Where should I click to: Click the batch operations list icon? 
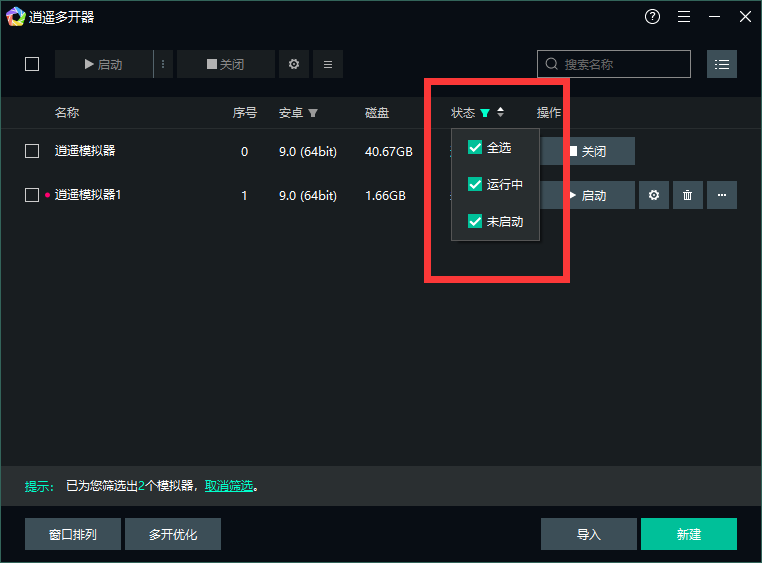pos(327,64)
